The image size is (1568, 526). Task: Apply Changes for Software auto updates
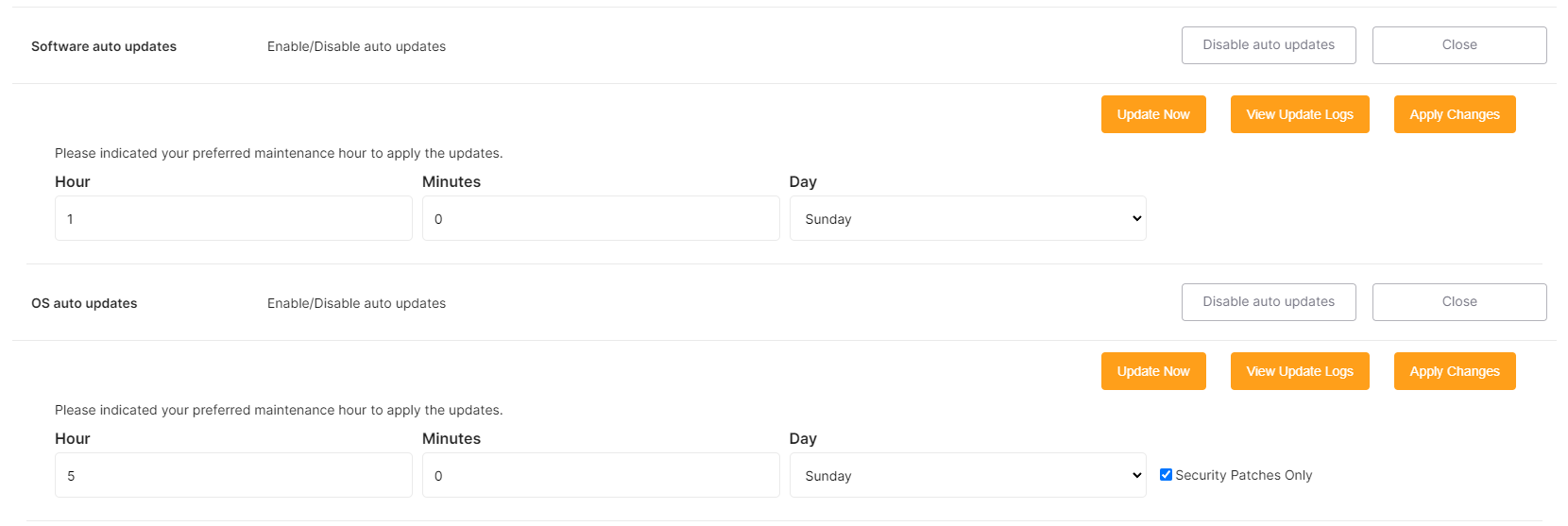pyautogui.click(x=1455, y=114)
